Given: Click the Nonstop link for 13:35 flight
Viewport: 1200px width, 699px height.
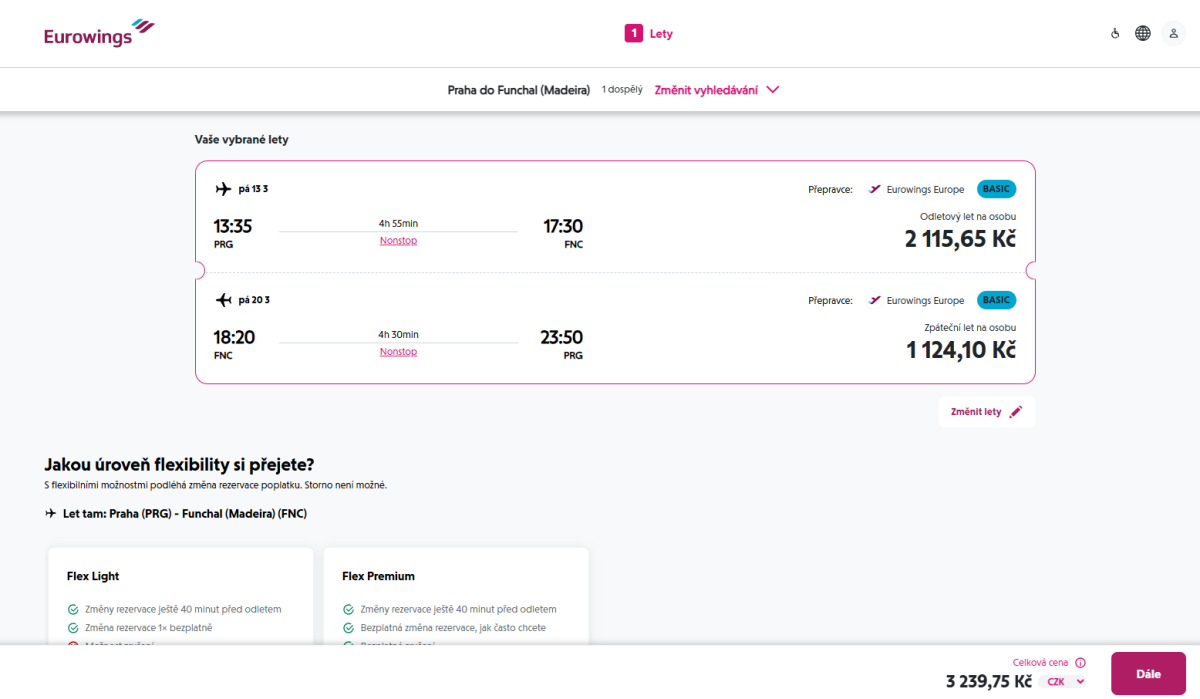Looking at the screenshot, I should pos(398,241).
